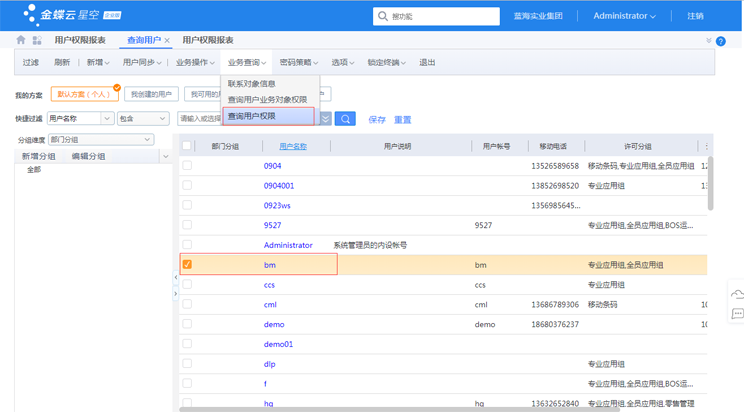The image size is (744, 412).
Task: Open the blue help question-mark icon
Action: 720,41
